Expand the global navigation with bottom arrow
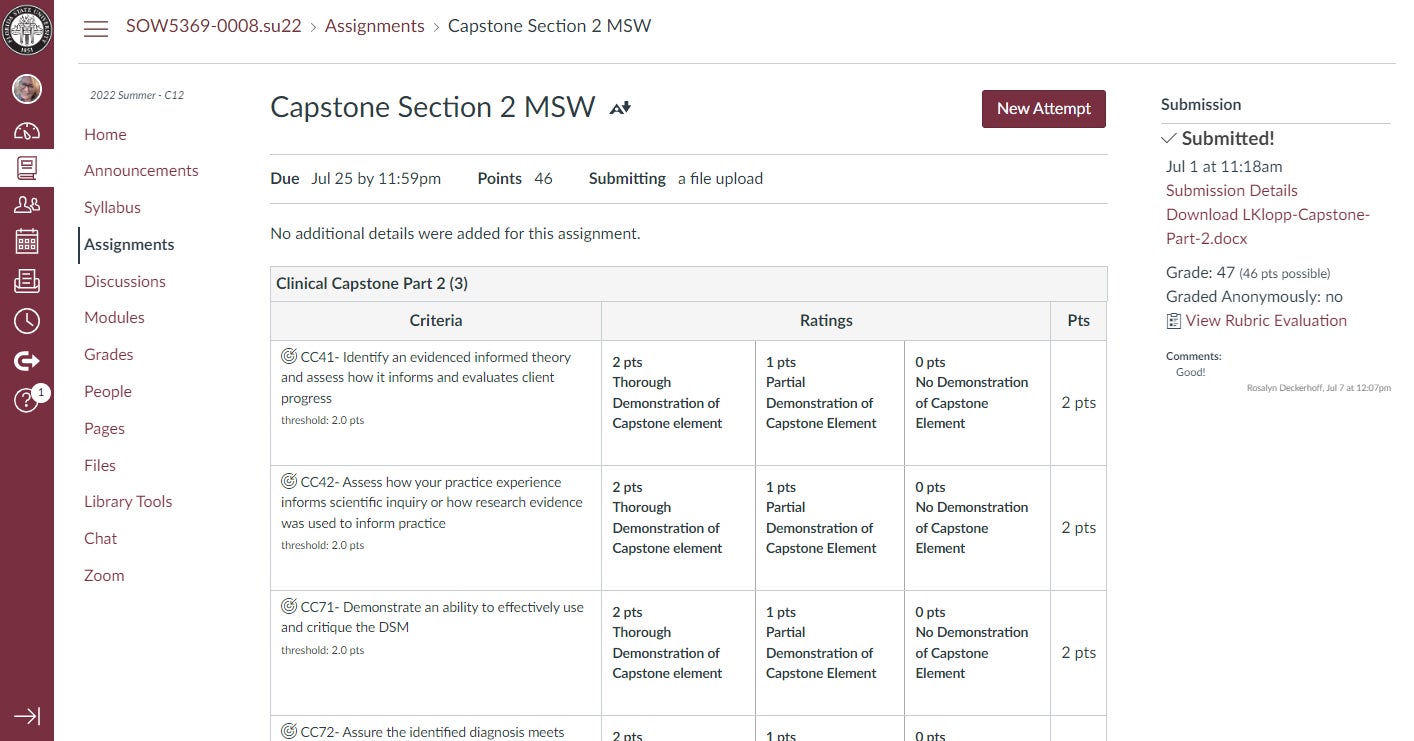Screen dimensions: 1414x741 tap(27, 716)
